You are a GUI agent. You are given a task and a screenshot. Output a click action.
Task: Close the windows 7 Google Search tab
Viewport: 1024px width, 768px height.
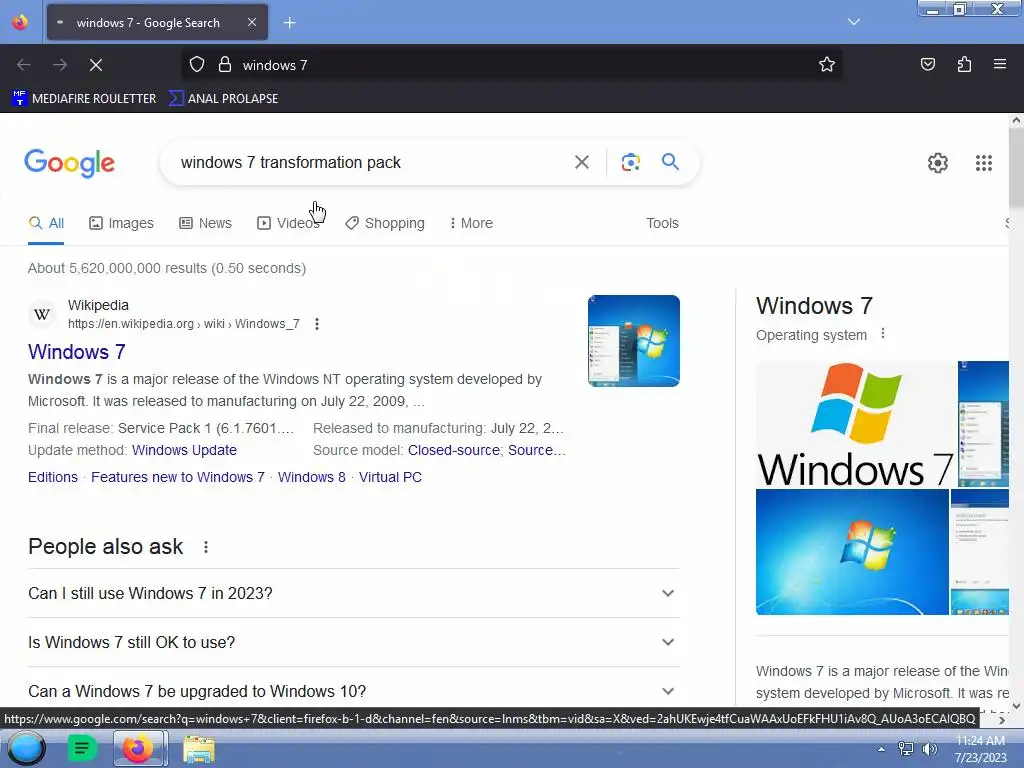(x=251, y=22)
